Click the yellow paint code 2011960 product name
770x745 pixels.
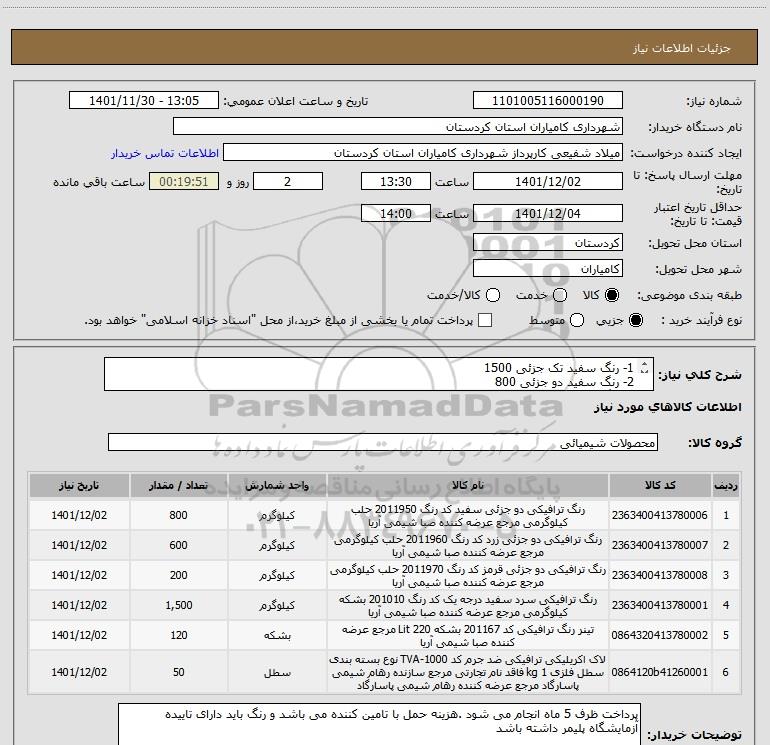tap(468, 546)
